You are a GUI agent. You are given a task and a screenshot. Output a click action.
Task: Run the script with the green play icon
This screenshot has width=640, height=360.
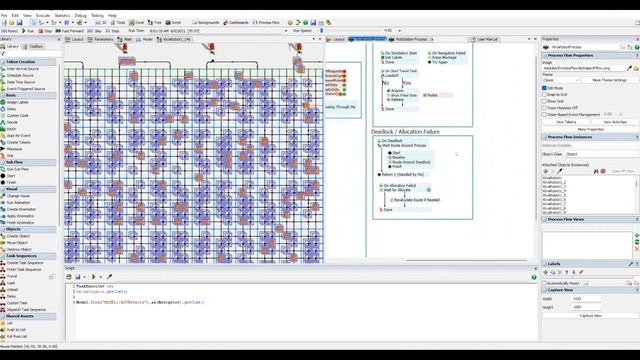click(x=93, y=277)
